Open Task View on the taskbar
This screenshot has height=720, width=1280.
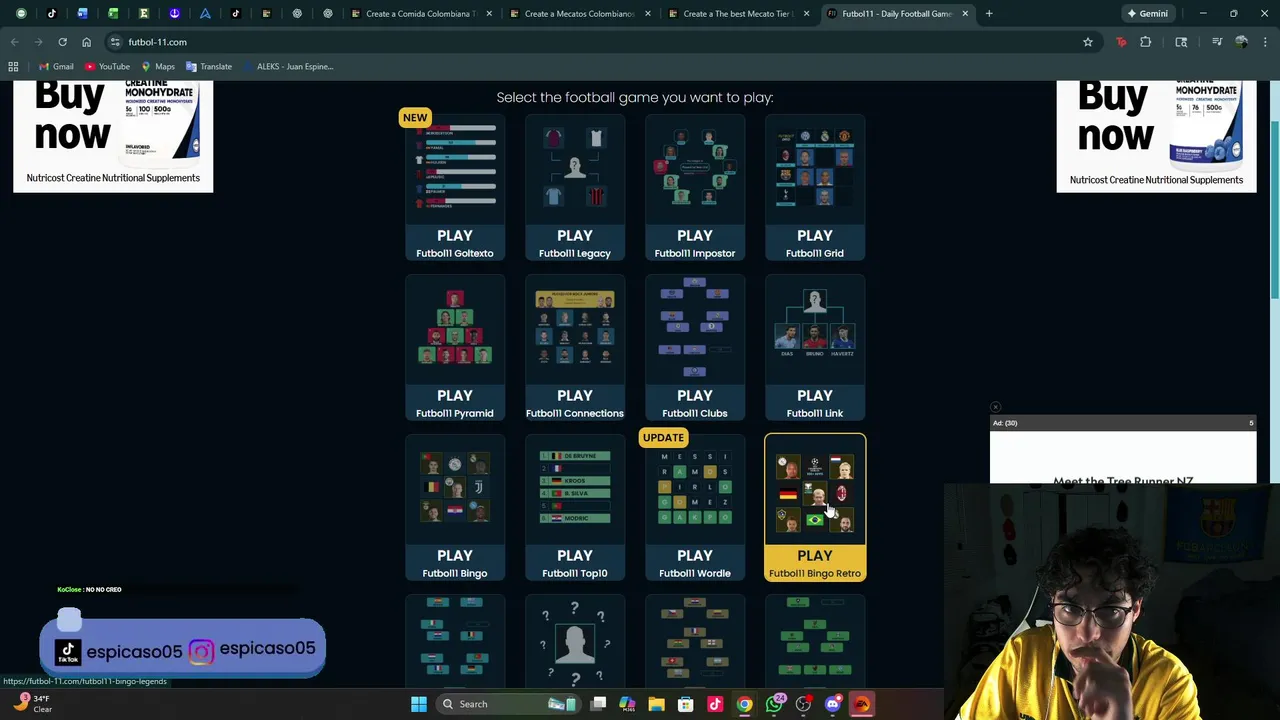598,704
